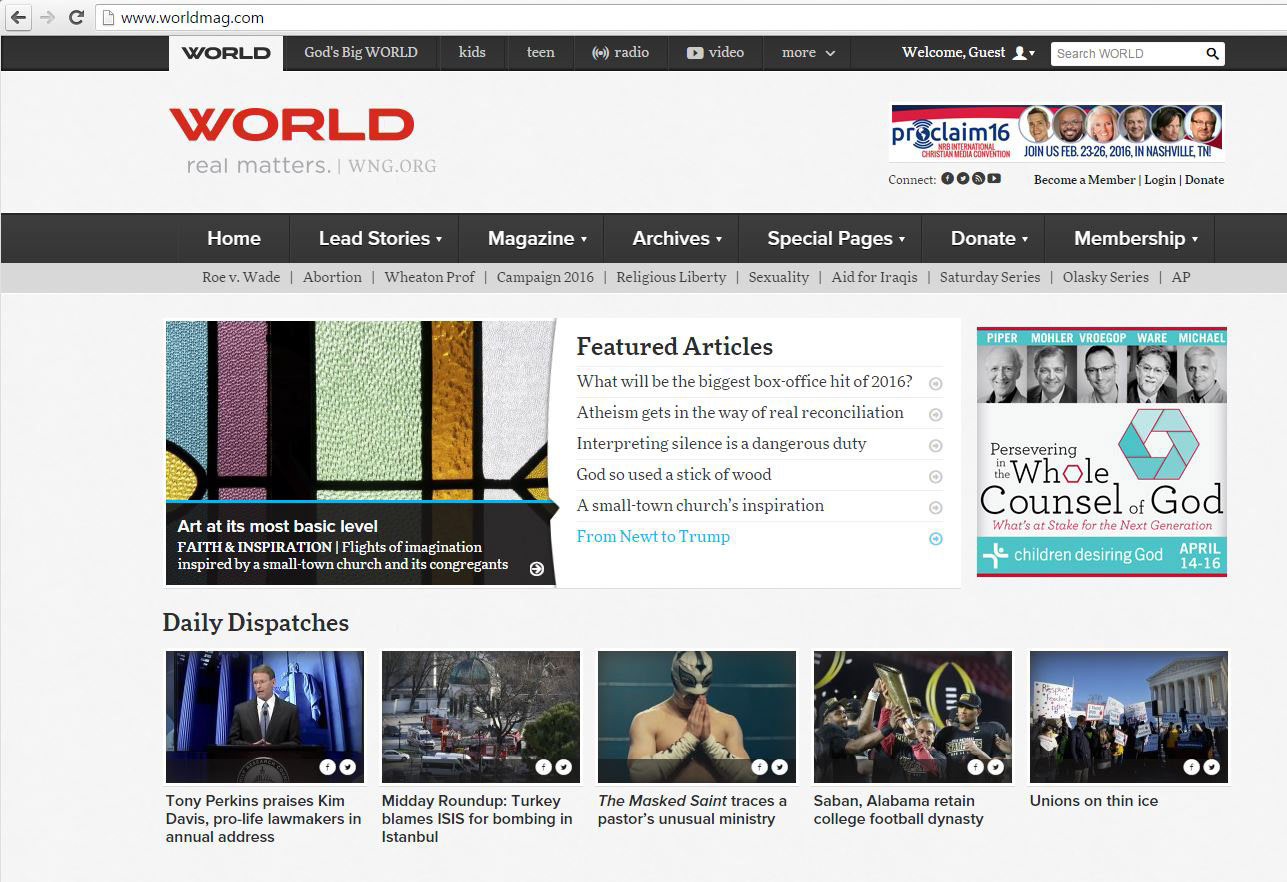This screenshot has height=882, width=1287.
Task: Click arrow icon beside From Newt to Trump
Action: click(935, 538)
